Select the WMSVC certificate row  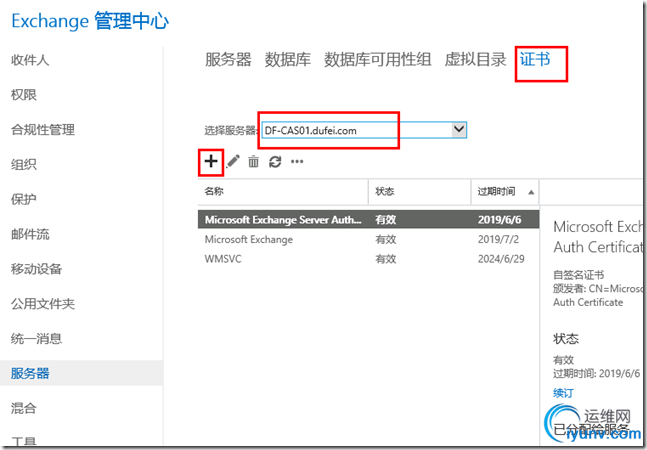point(368,259)
